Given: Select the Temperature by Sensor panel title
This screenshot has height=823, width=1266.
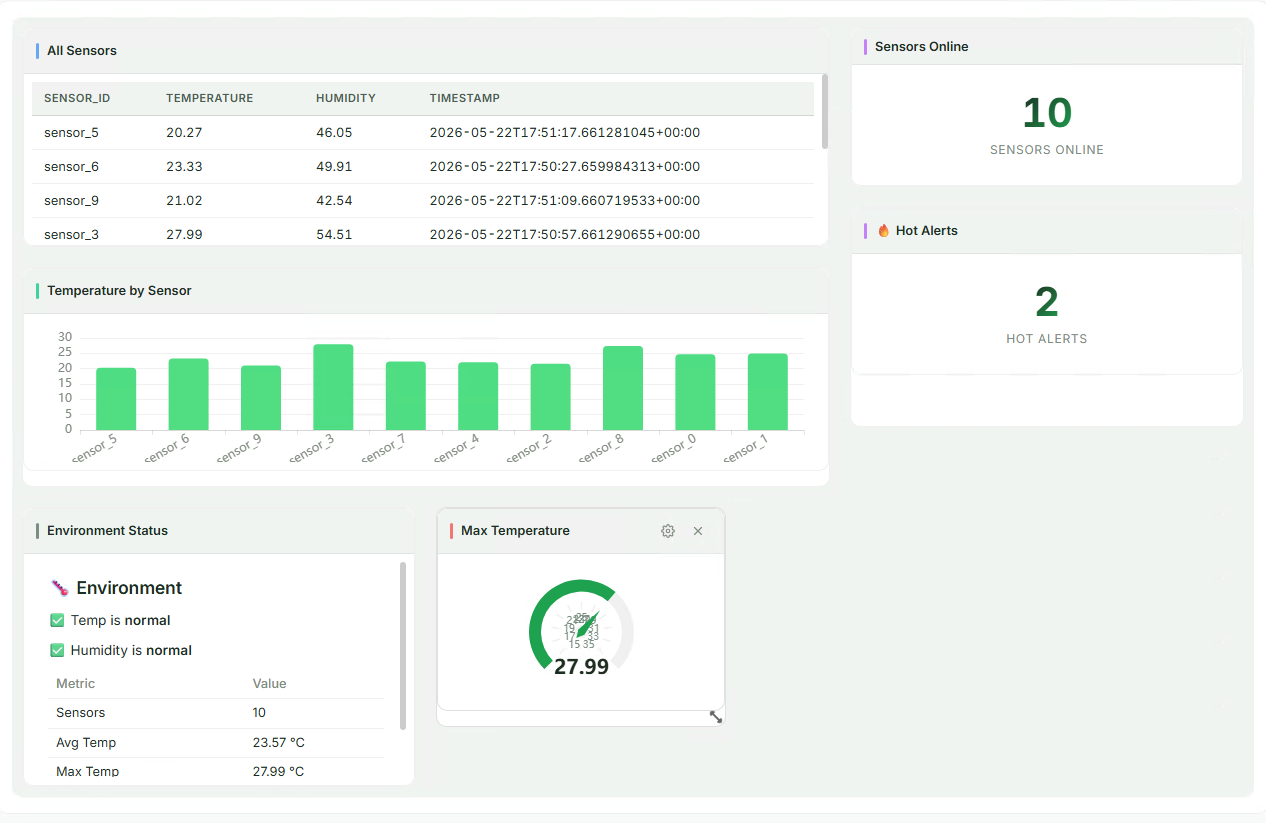Looking at the screenshot, I should [x=119, y=291].
